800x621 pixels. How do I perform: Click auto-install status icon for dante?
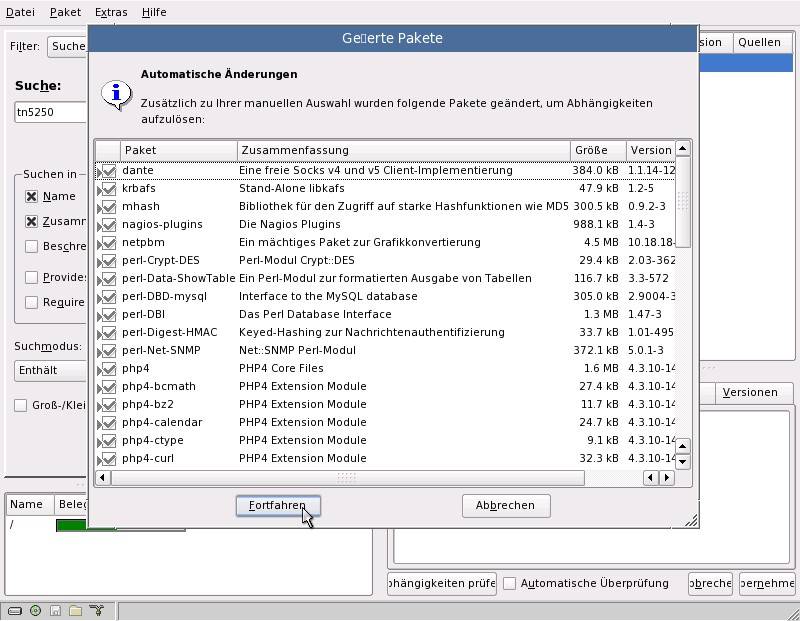(107, 170)
